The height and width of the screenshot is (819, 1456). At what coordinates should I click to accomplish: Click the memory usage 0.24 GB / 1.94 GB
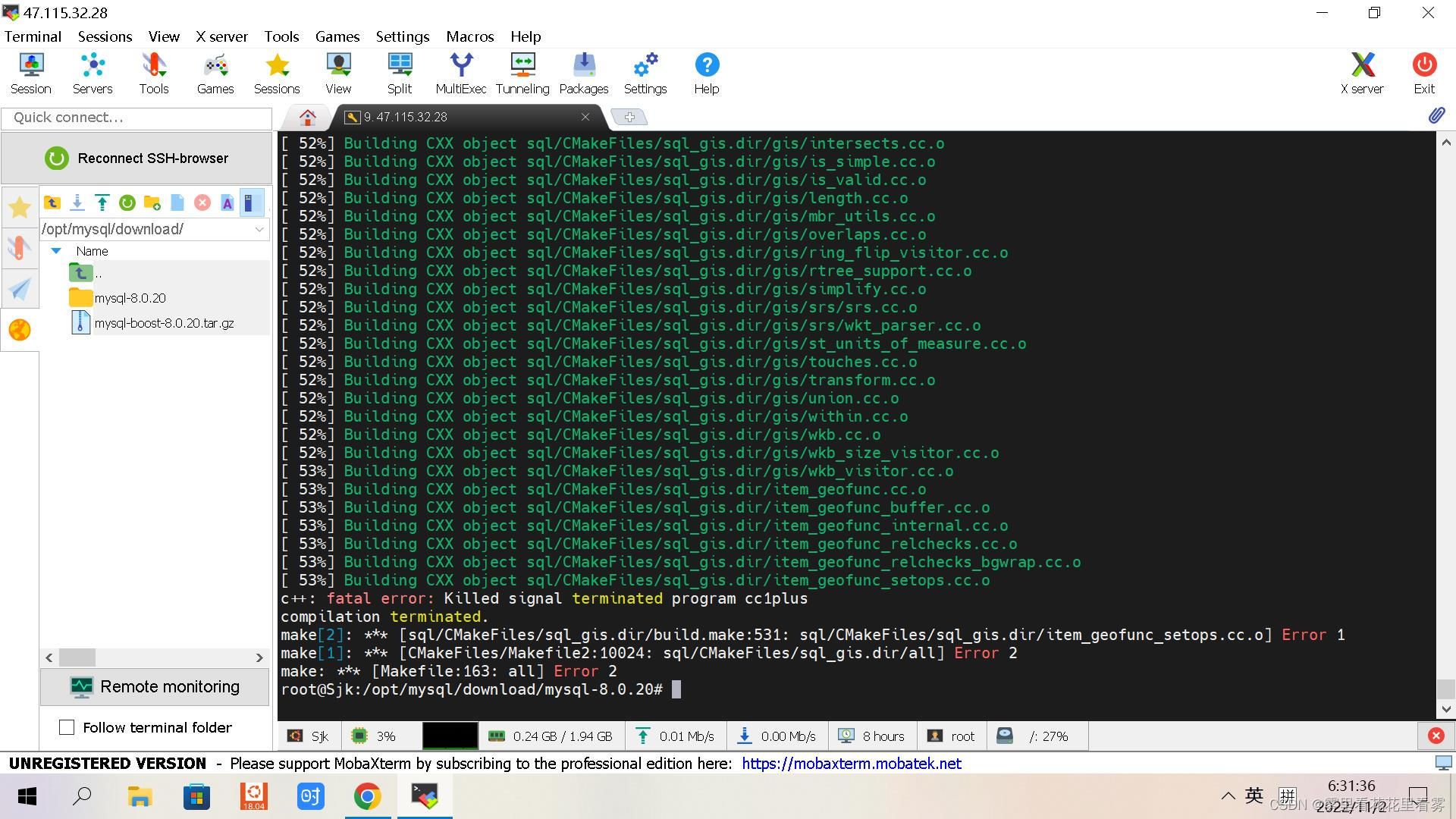553,736
